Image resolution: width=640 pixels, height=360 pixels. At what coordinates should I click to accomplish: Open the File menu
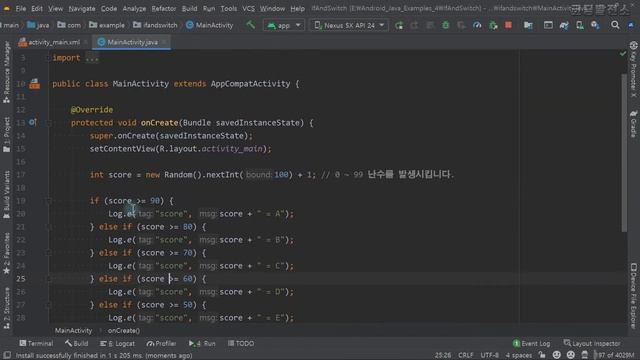[x=21, y=9]
